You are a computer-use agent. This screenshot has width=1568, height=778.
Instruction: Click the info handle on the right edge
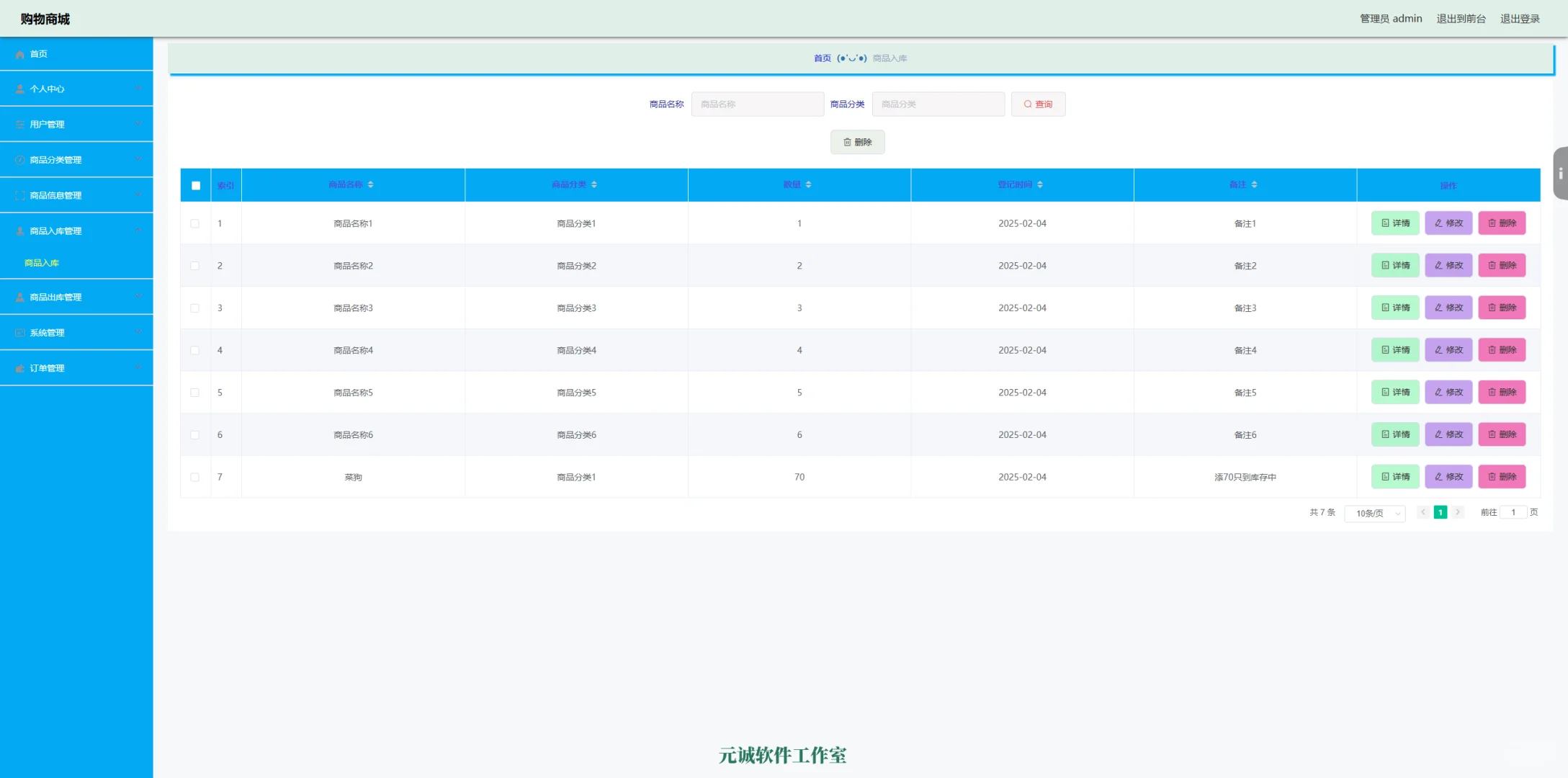pos(1560,174)
